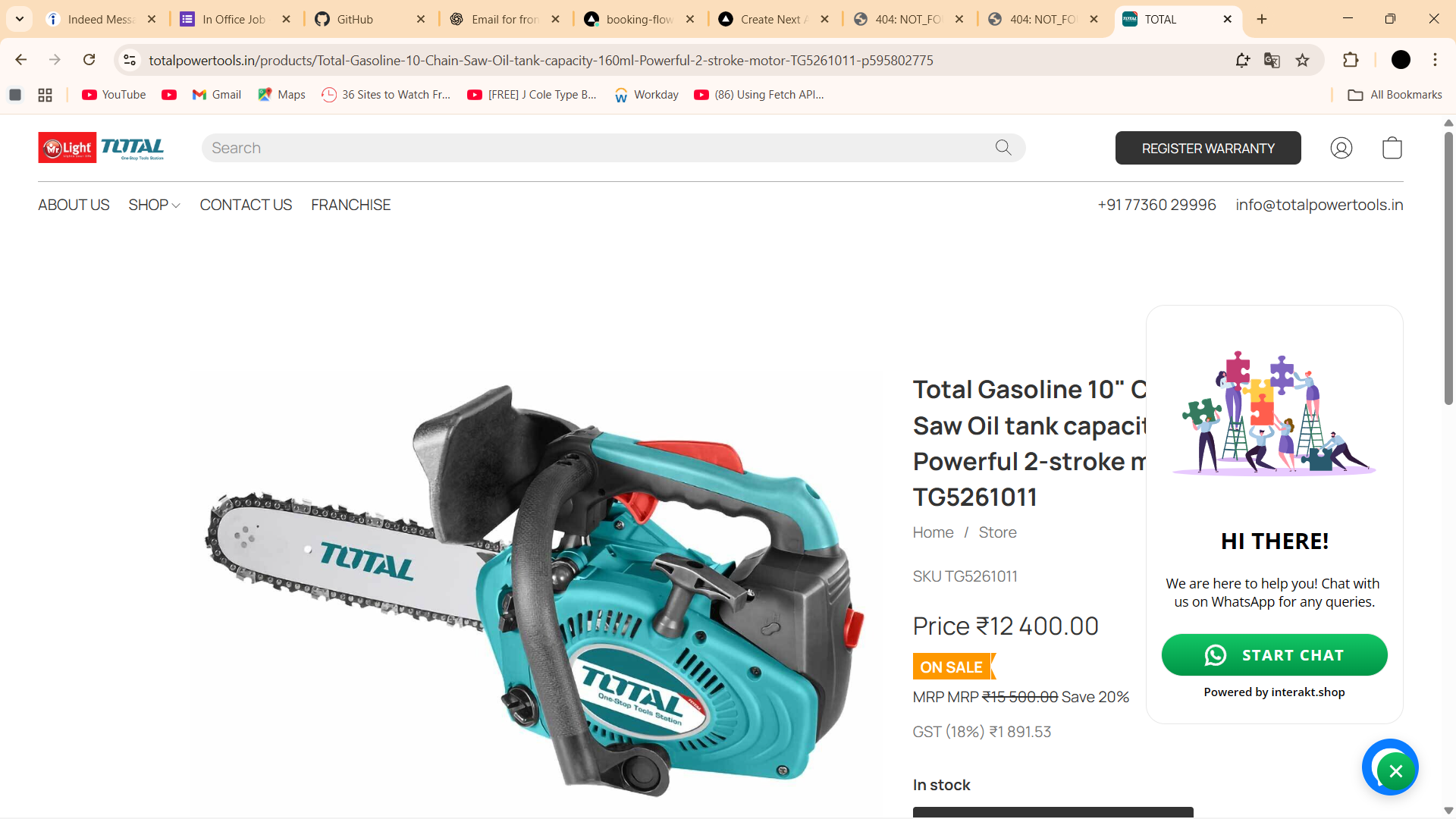Screen dimensions: 1456x819
Task: Click the info@totalpowertools.in email link
Action: pyautogui.click(x=1319, y=205)
